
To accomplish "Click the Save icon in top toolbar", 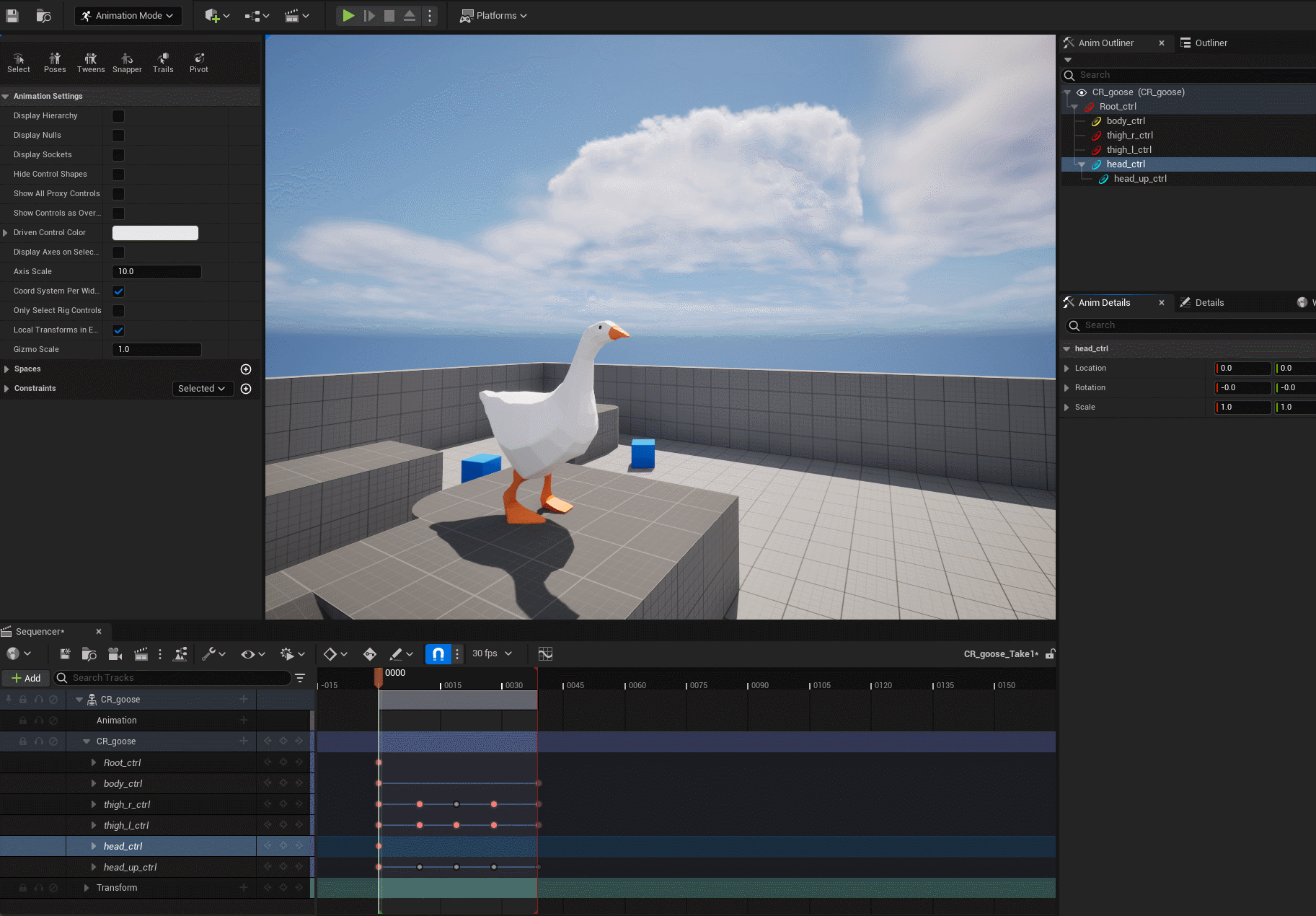I will (12, 15).
